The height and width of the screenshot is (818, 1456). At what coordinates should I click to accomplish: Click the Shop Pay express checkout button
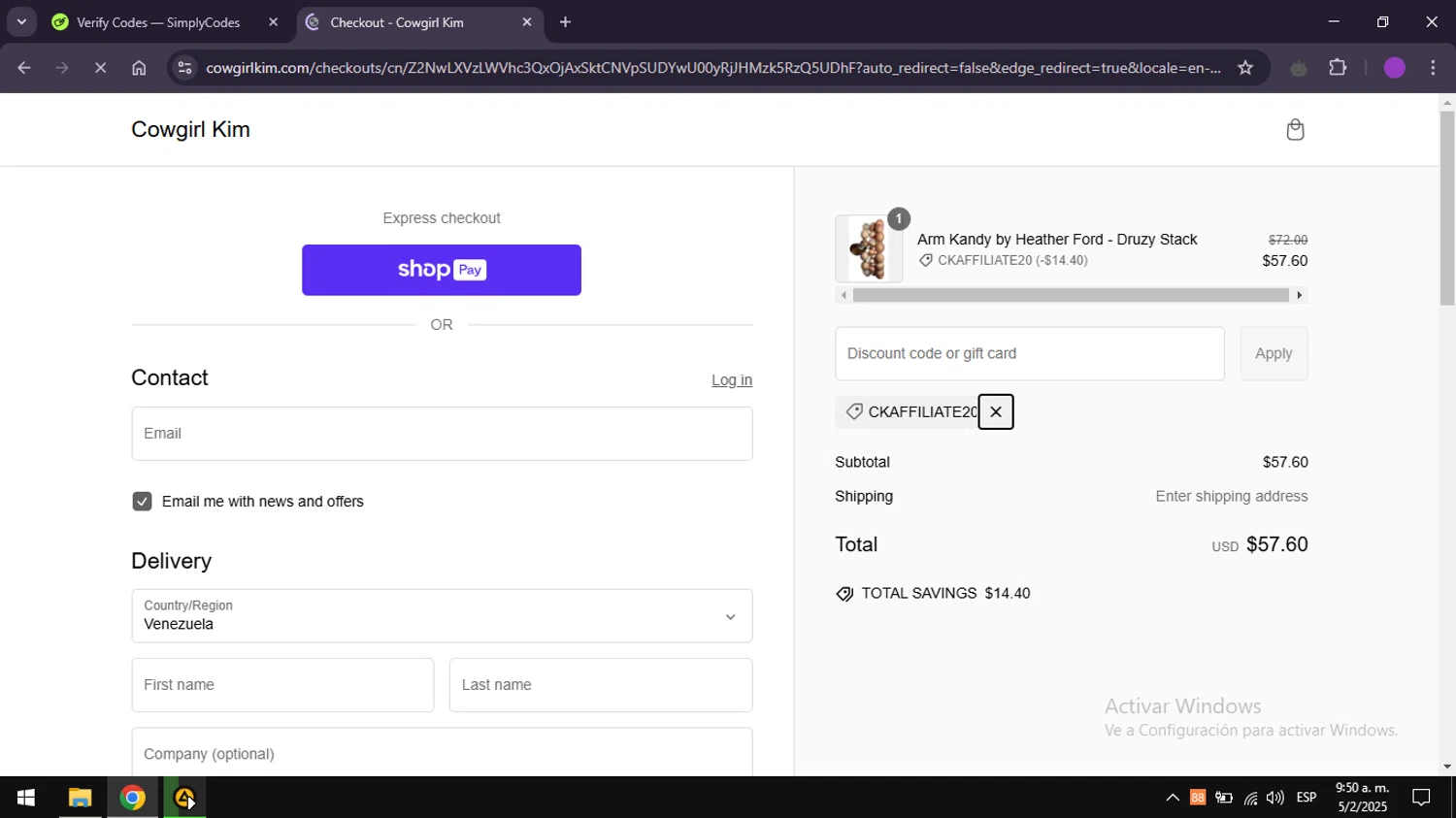(x=442, y=270)
